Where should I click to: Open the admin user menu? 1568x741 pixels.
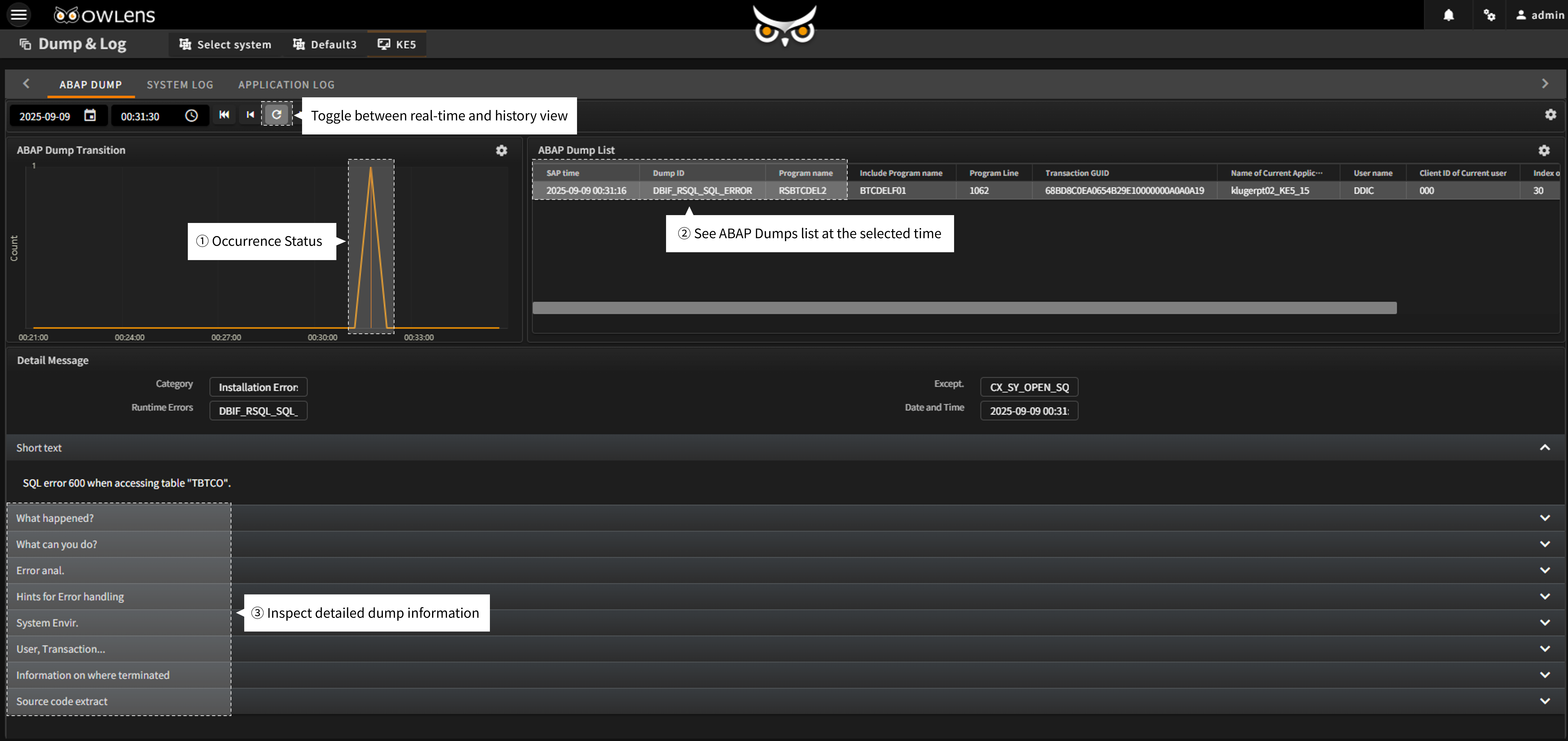(1539, 15)
